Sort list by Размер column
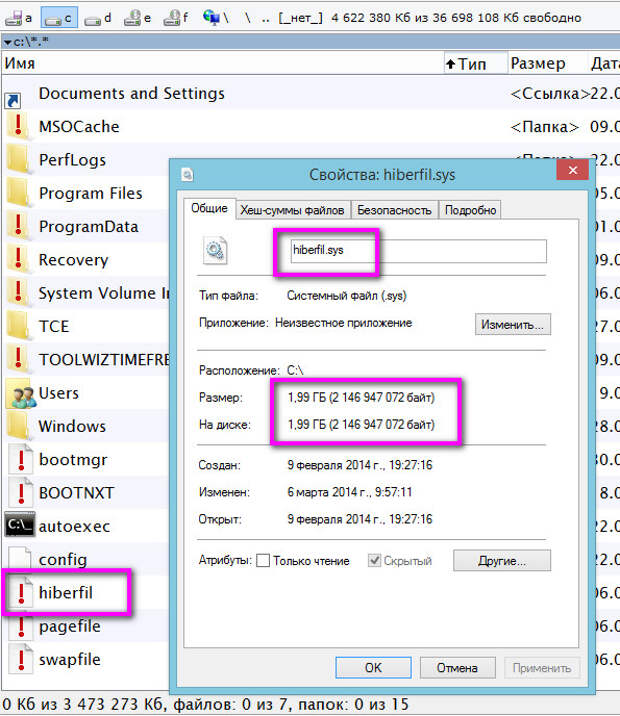The width and height of the screenshot is (620, 716). click(537, 64)
